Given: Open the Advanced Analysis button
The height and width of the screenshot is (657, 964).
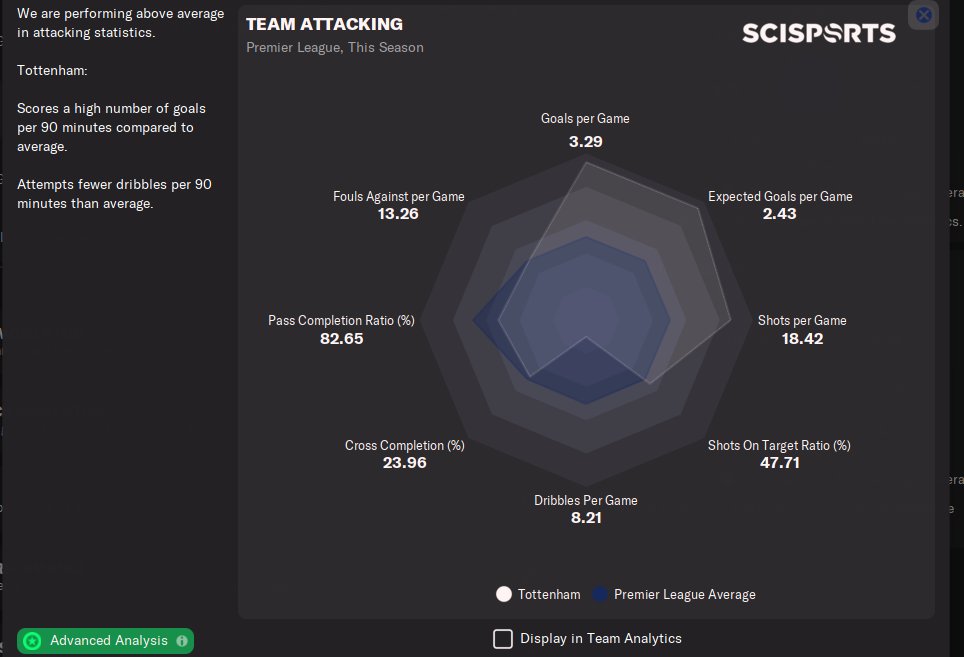Looking at the screenshot, I should tap(108, 641).
